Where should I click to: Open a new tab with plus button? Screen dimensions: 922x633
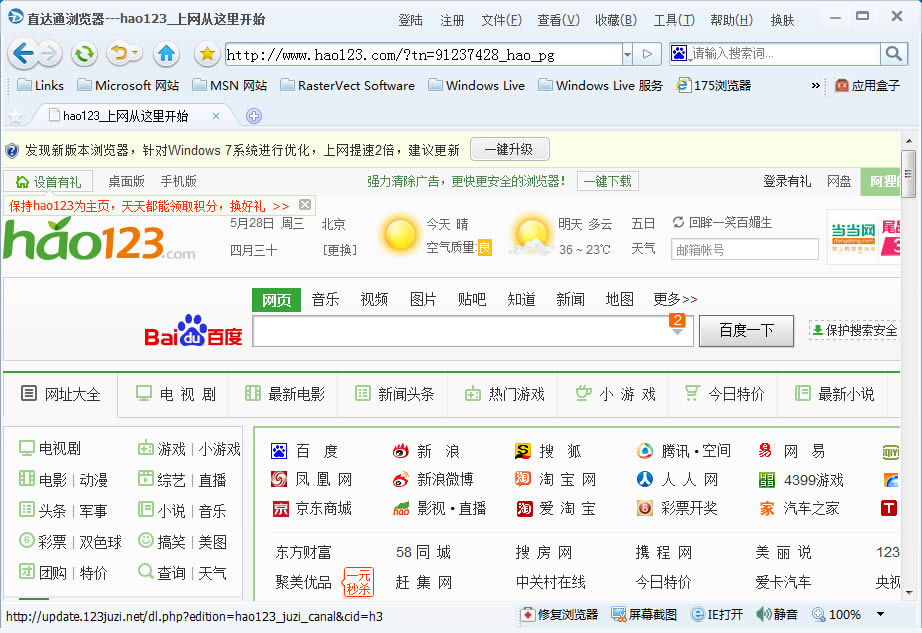[253, 116]
